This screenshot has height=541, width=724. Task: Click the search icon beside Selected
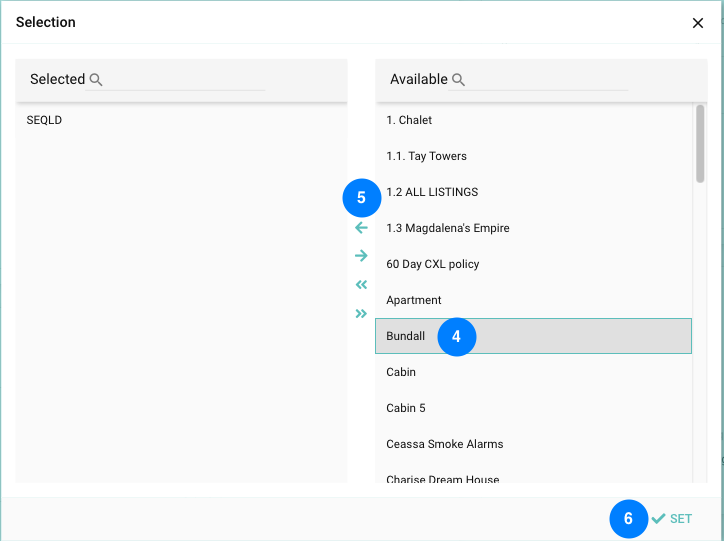[96, 80]
